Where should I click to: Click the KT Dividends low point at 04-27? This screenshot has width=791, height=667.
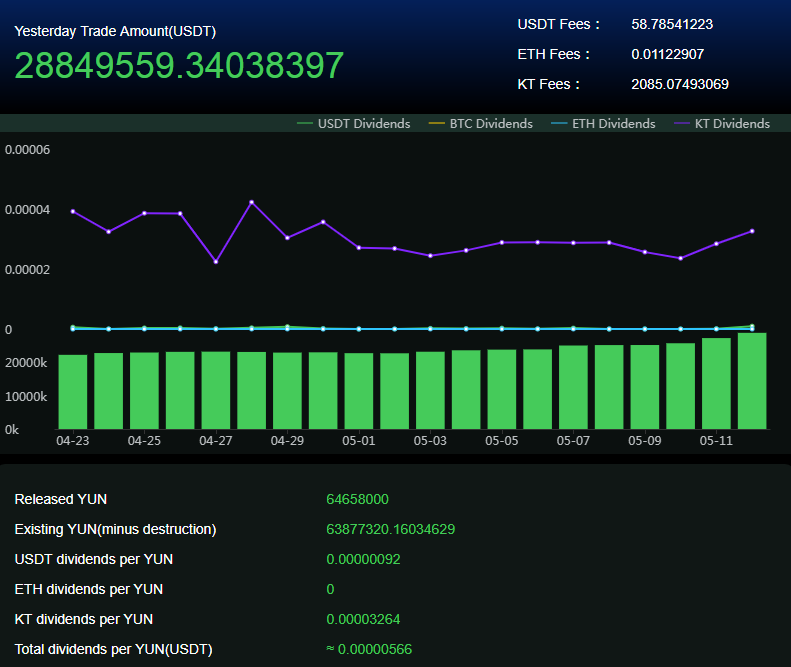tap(216, 261)
